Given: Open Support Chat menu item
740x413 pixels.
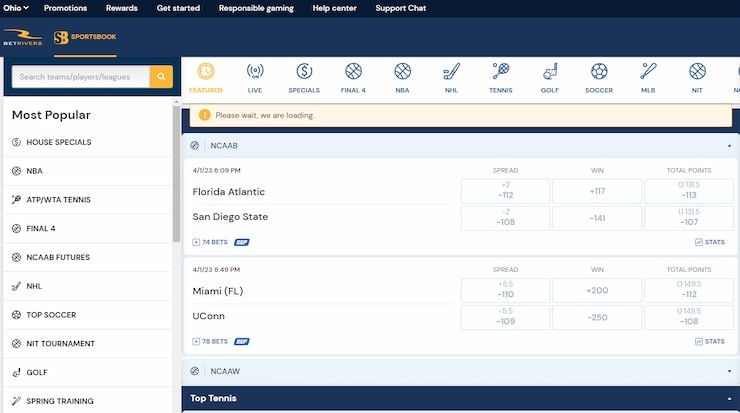Looking at the screenshot, I should pyautogui.click(x=401, y=8).
